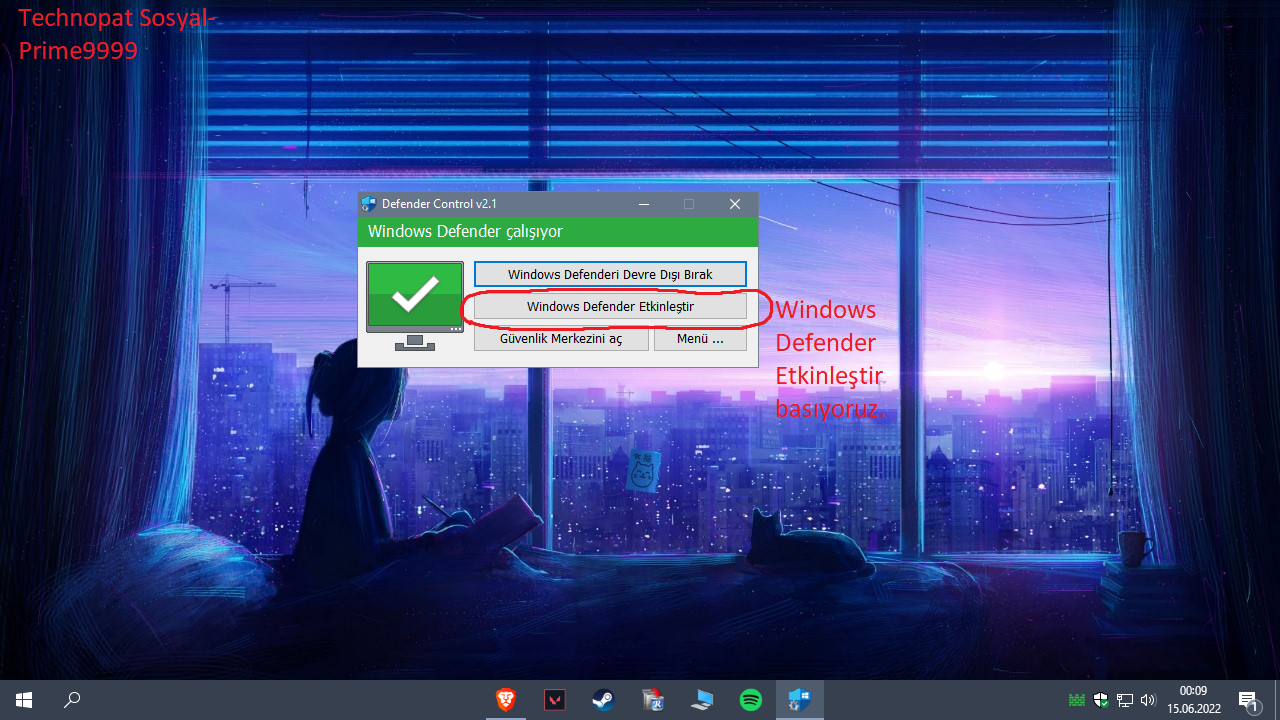Click the Defender Control taskbar icon

800,700
